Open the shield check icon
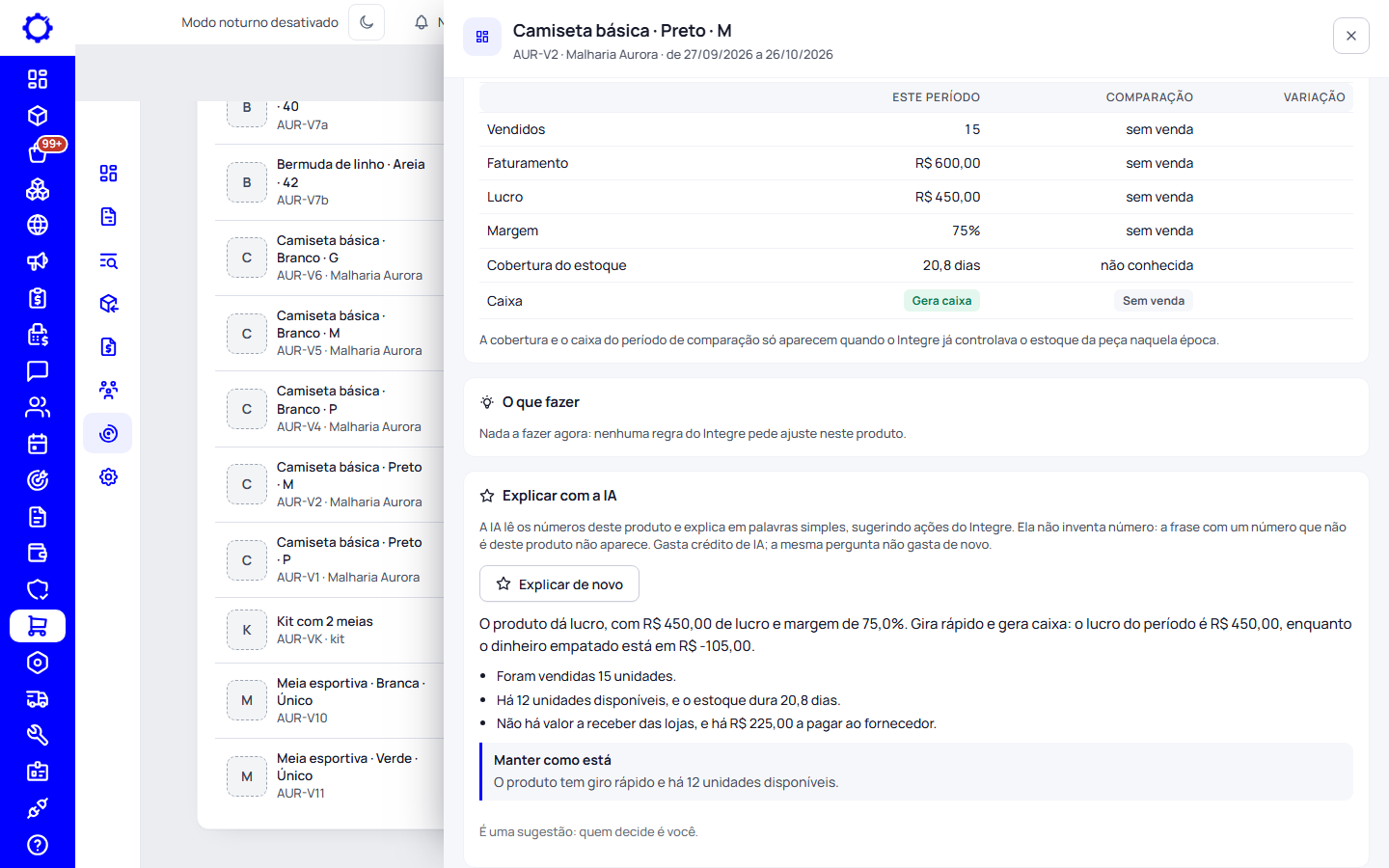This screenshot has width=1389, height=868. point(38,589)
